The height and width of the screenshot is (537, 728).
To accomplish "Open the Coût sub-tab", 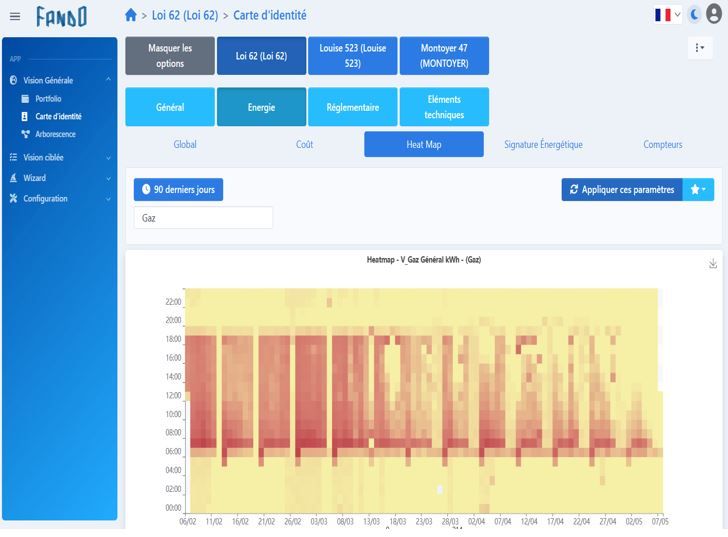I will tap(305, 144).
